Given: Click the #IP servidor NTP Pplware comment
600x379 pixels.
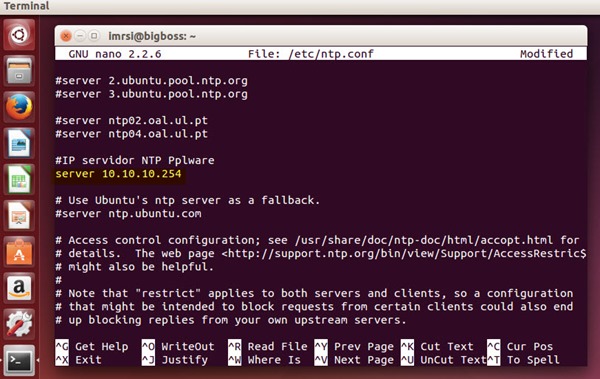Looking at the screenshot, I should point(135,160).
